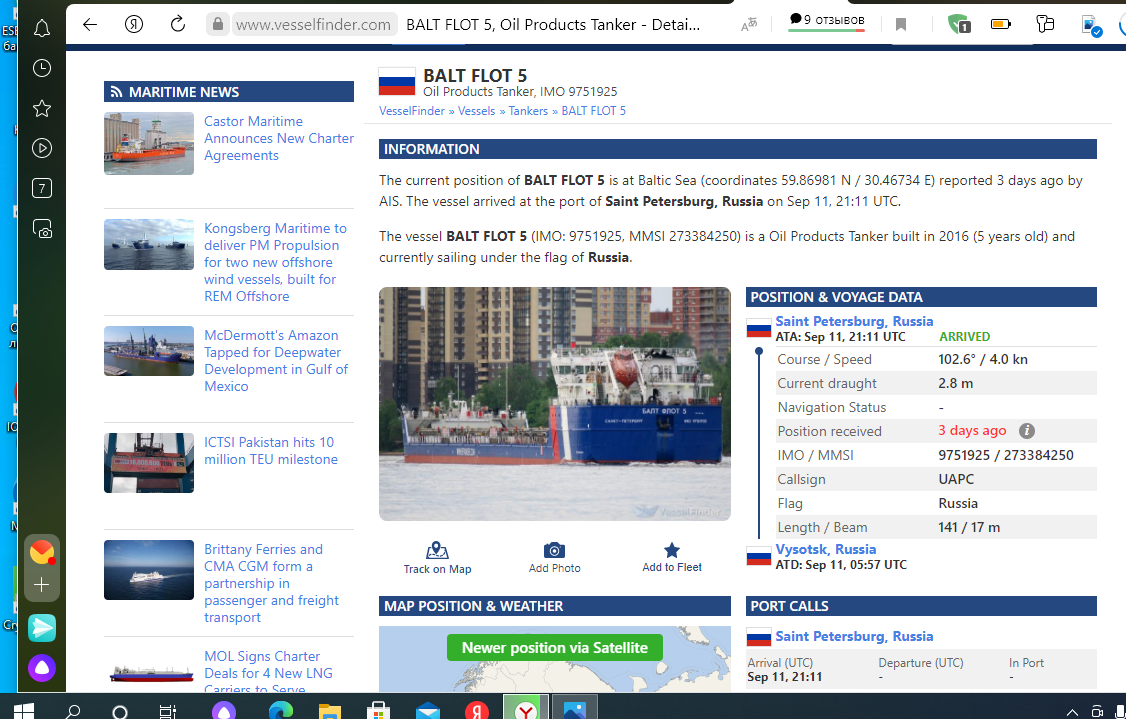This screenshot has width=1126, height=719.
Task: Open the Alice assistant purple icon in sidebar
Action: [x=42, y=668]
